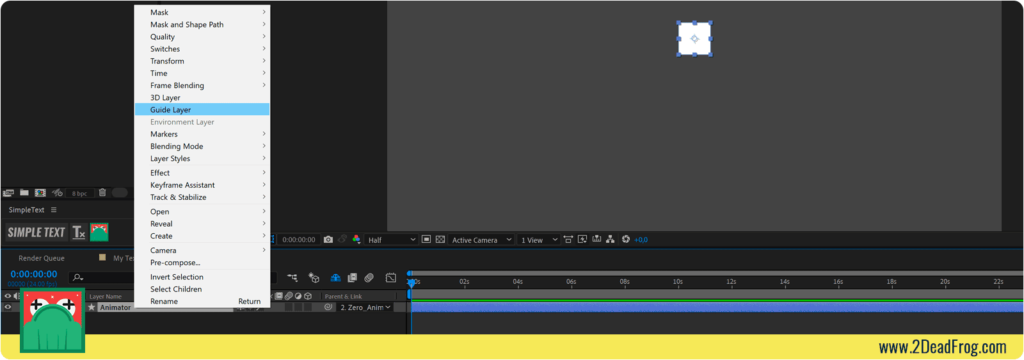Click the 8 bpc color depth button

79,193
